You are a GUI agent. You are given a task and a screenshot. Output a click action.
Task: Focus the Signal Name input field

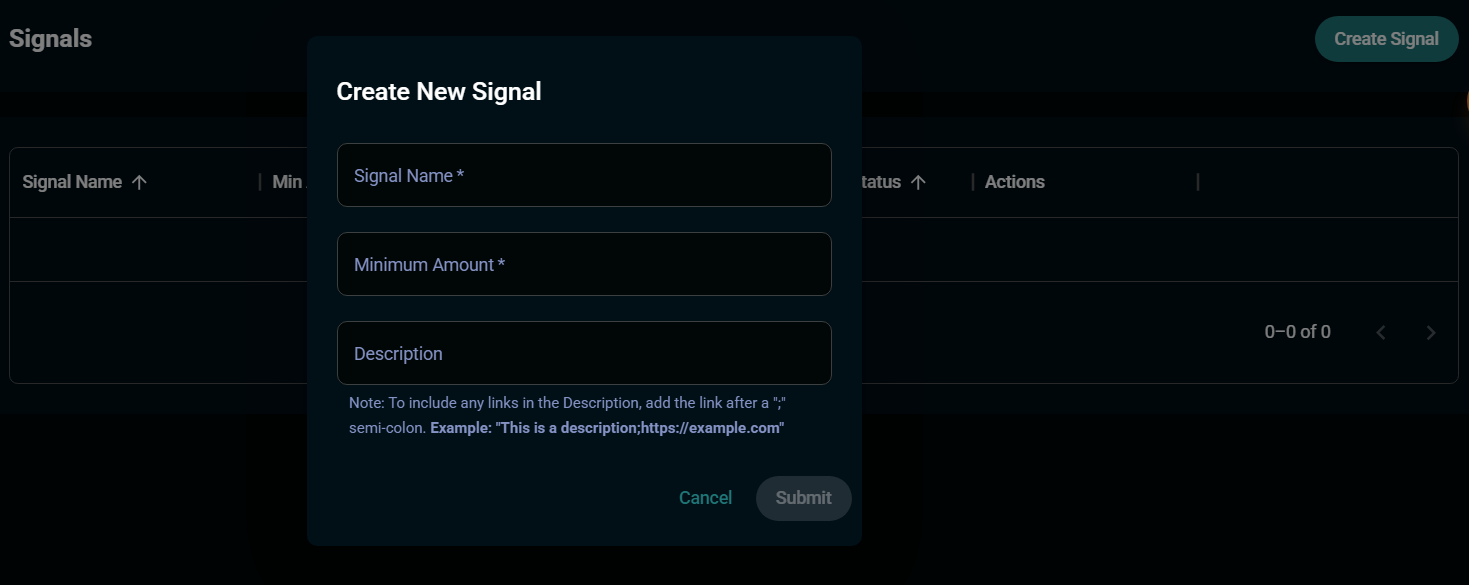584,175
